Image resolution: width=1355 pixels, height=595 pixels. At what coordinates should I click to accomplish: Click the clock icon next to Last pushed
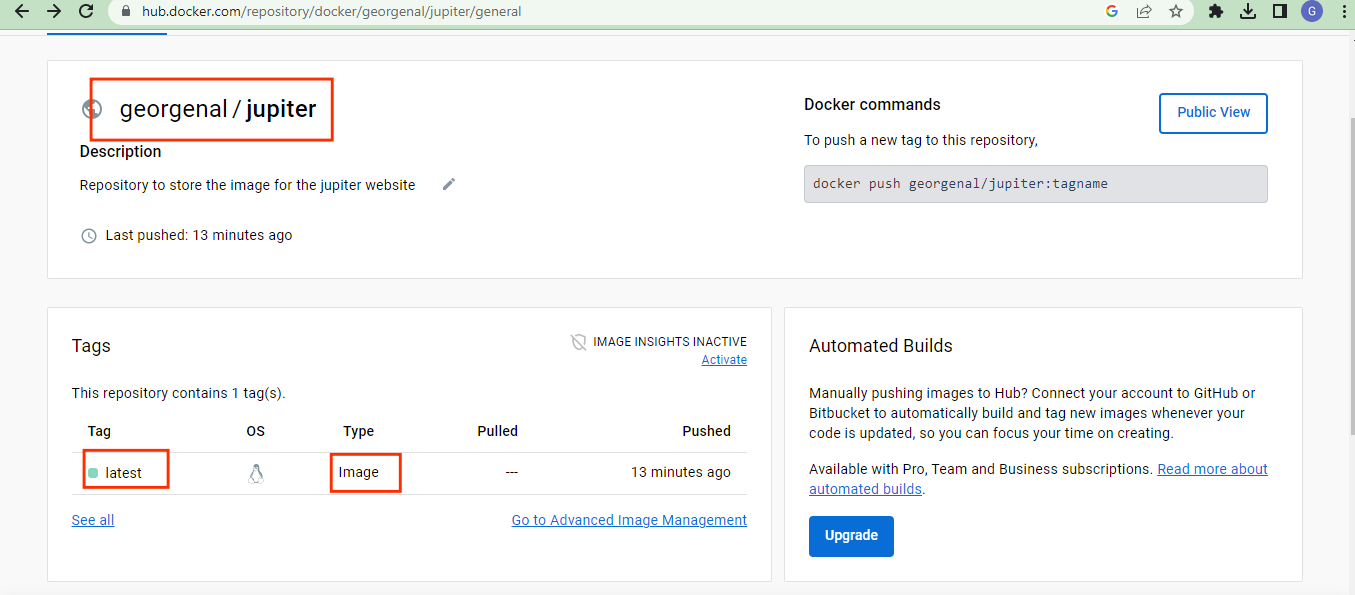pyautogui.click(x=89, y=236)
